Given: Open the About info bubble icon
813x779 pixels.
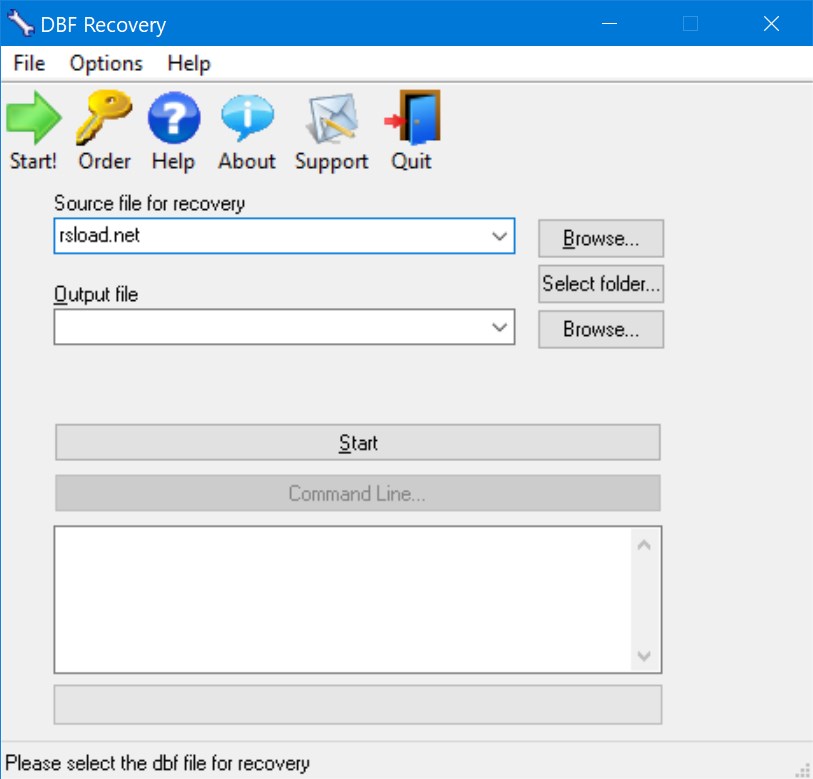Looking at the screenshot, I should [246, 118].
